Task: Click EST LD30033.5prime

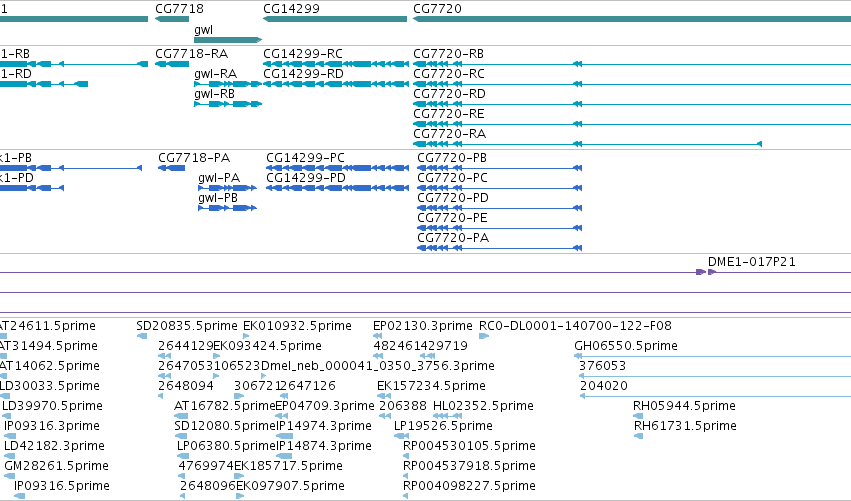Action: click(49, 386)
